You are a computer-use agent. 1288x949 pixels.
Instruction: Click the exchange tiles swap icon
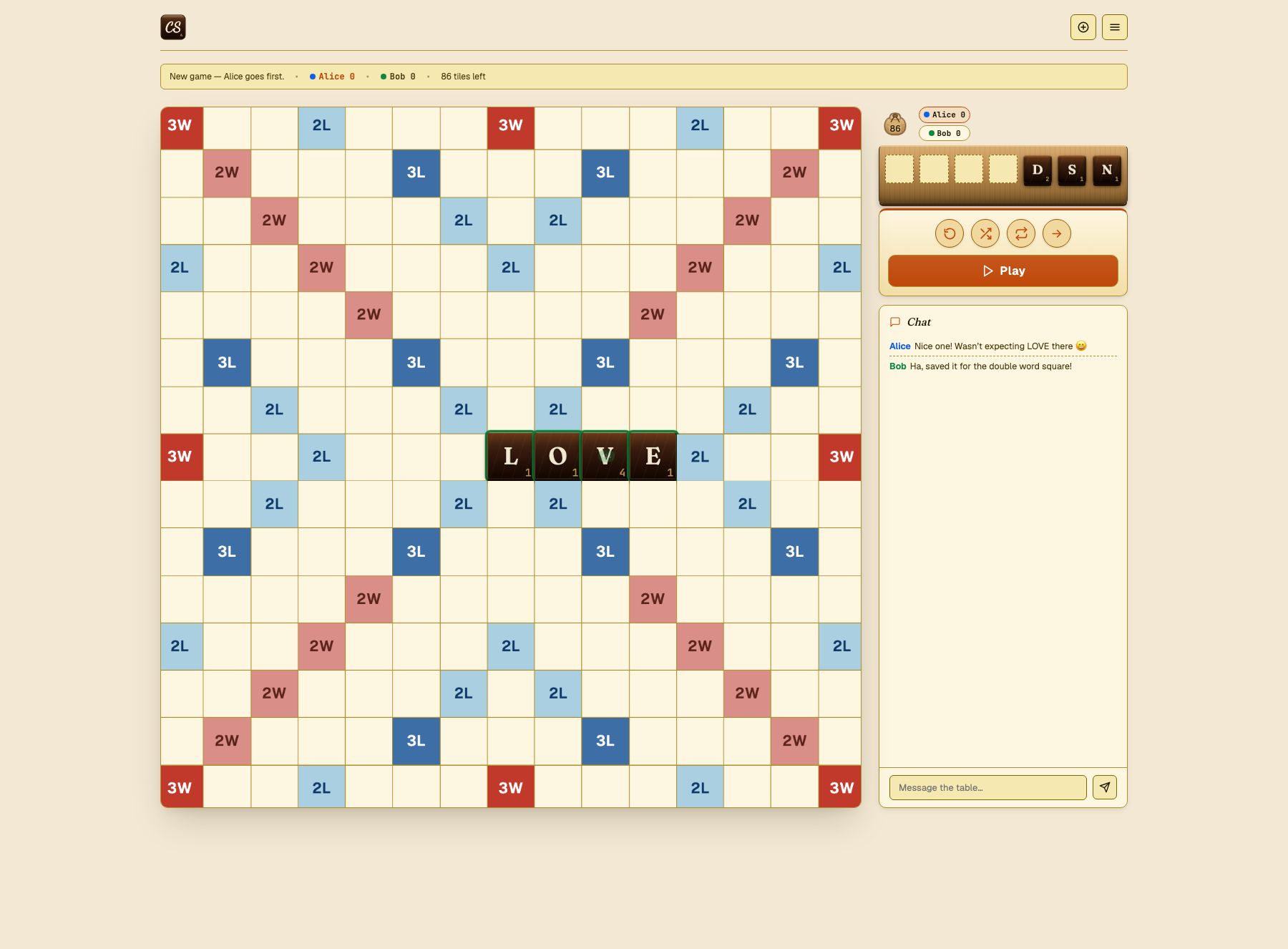point(1021,233)
